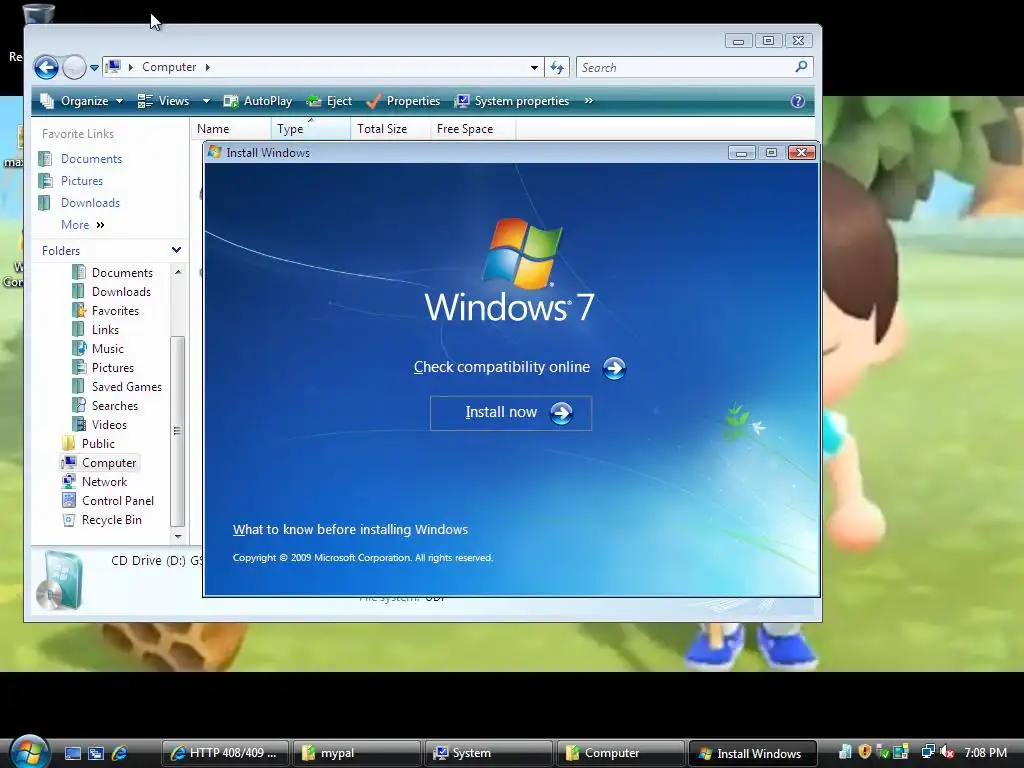Click the Views toolbar button

click(164, 101)
